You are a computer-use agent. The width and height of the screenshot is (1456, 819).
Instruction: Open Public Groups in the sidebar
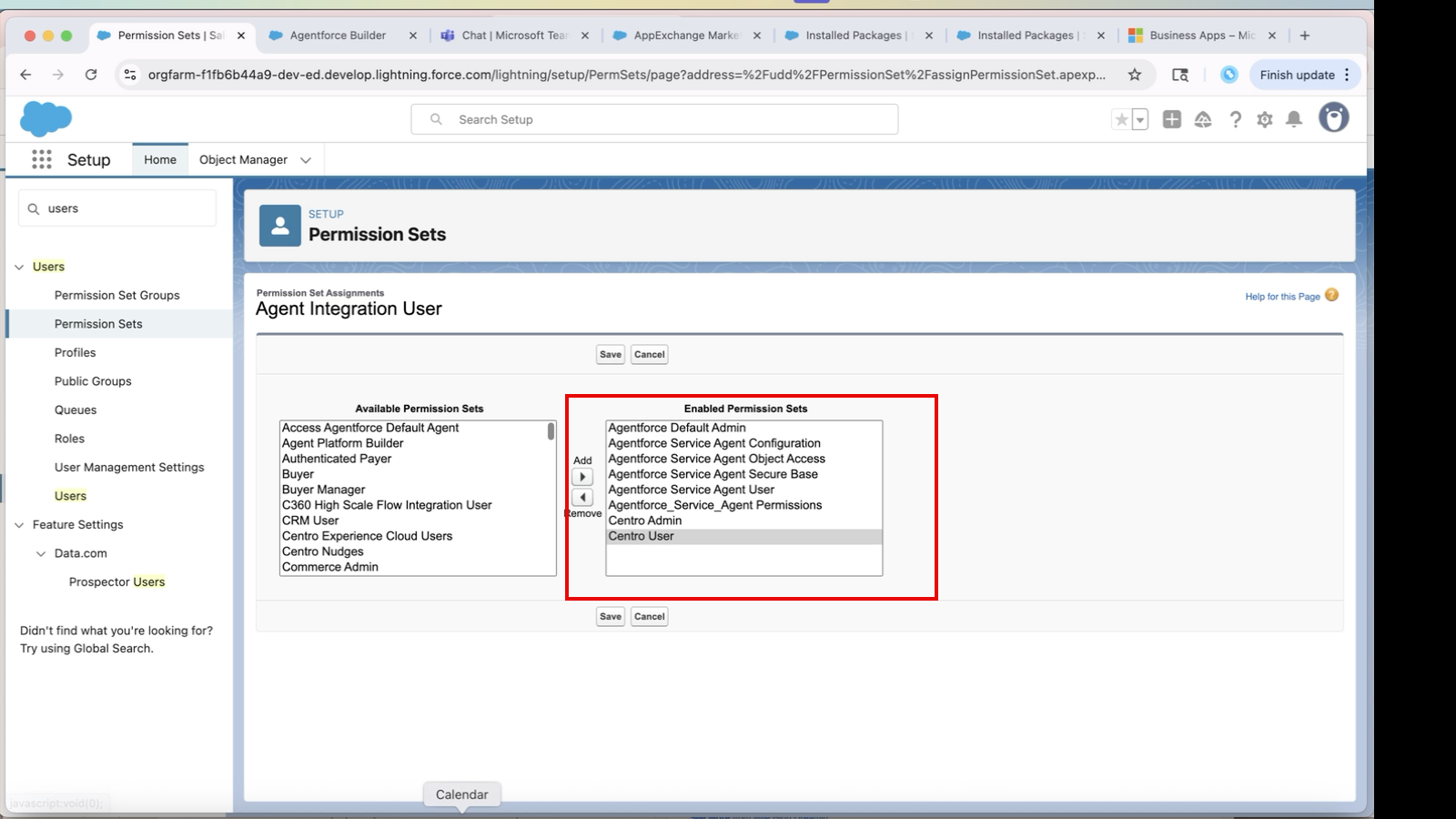[x=93, y=381]
